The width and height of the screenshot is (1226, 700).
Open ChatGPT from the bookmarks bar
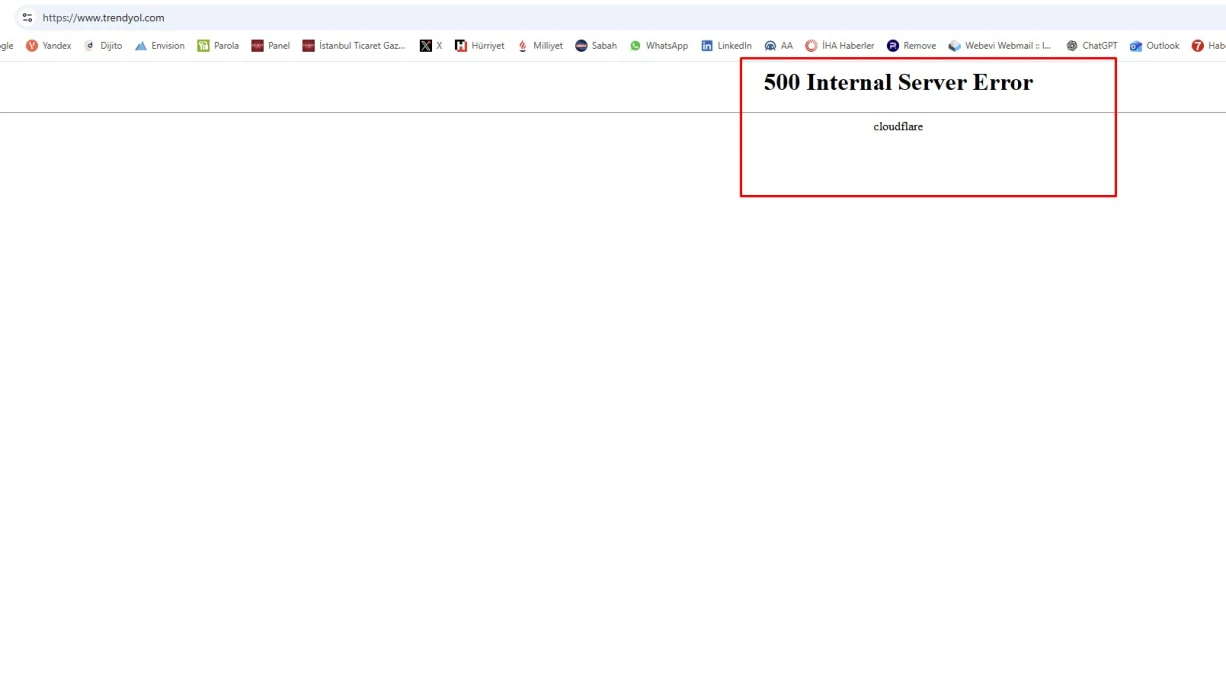coord(1092,46)
